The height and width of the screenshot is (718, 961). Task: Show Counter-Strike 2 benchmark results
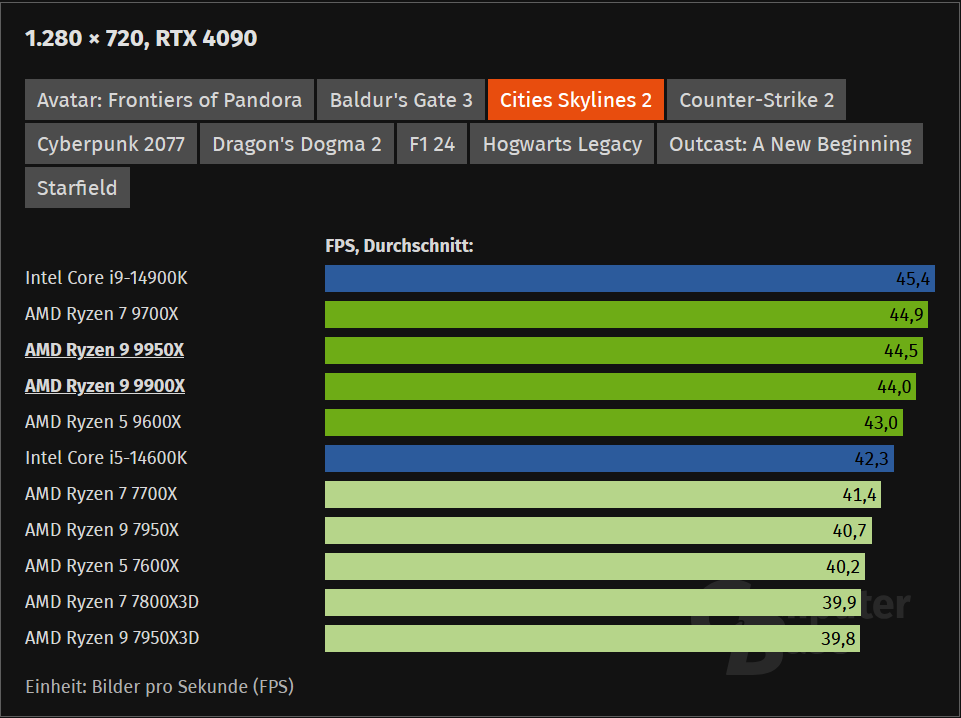(x=756, y=100)
